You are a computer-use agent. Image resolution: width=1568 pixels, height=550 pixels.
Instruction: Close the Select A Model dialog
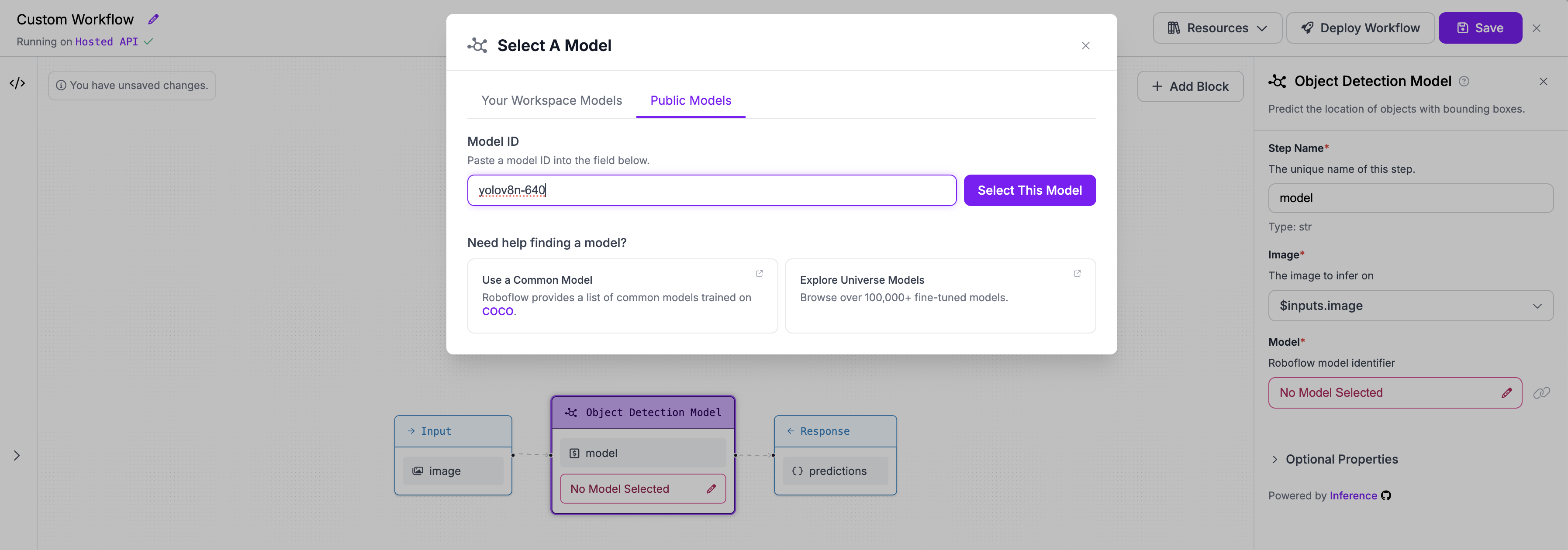point(1085,46)
